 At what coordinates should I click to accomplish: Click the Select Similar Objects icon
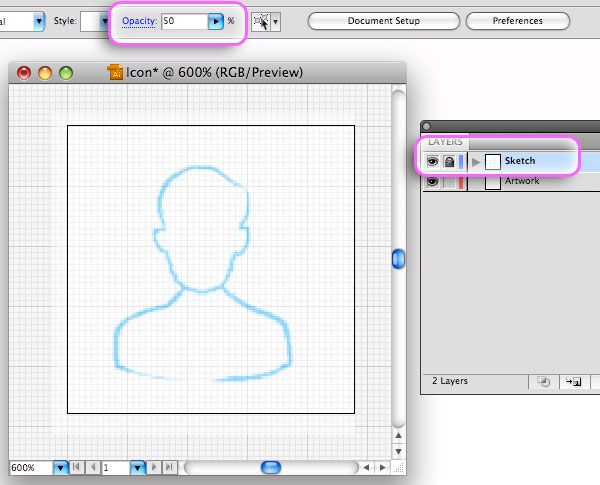coord(261,21)
